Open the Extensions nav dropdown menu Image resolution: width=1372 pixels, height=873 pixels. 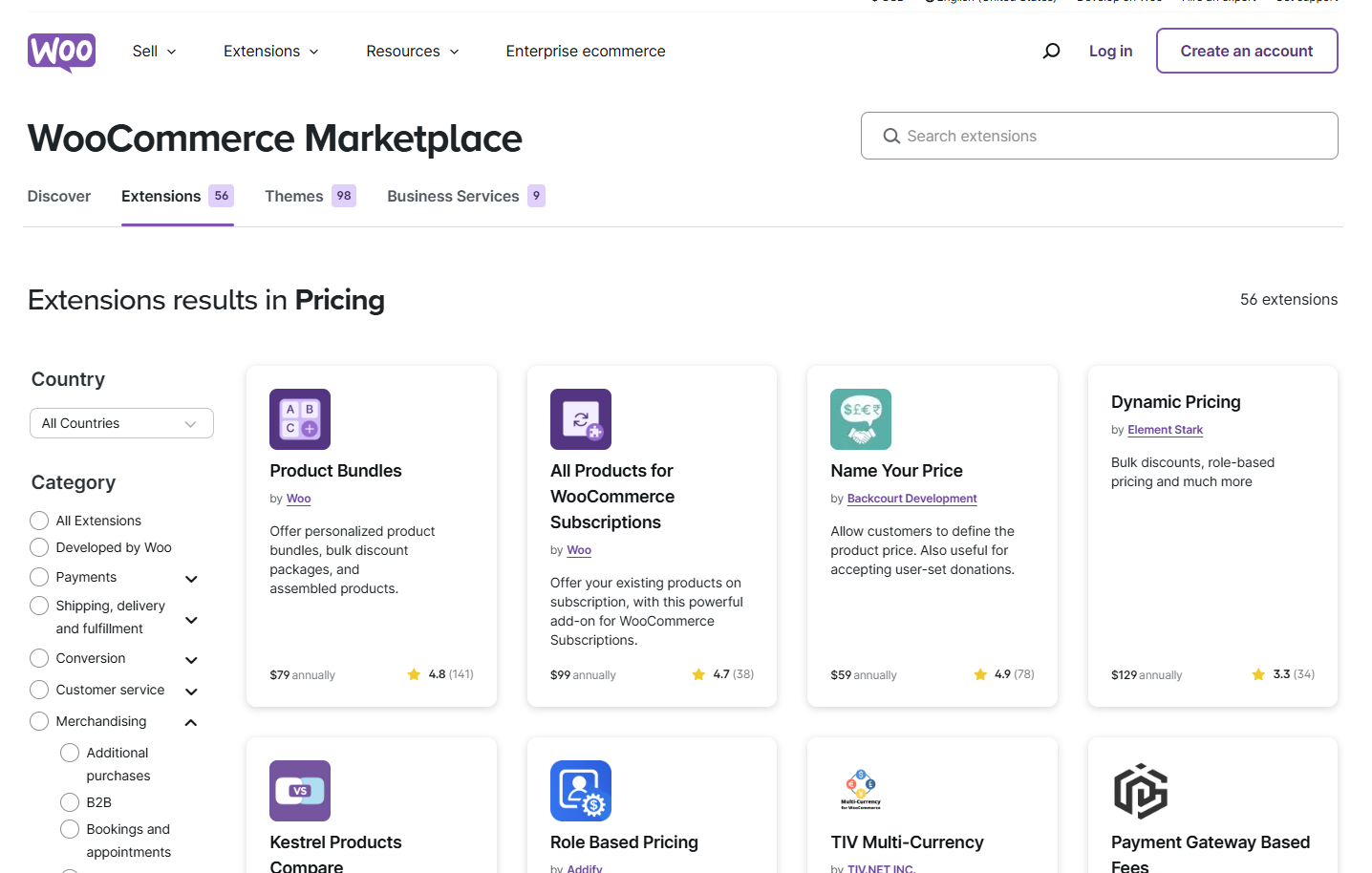click(x=271, y=51)
